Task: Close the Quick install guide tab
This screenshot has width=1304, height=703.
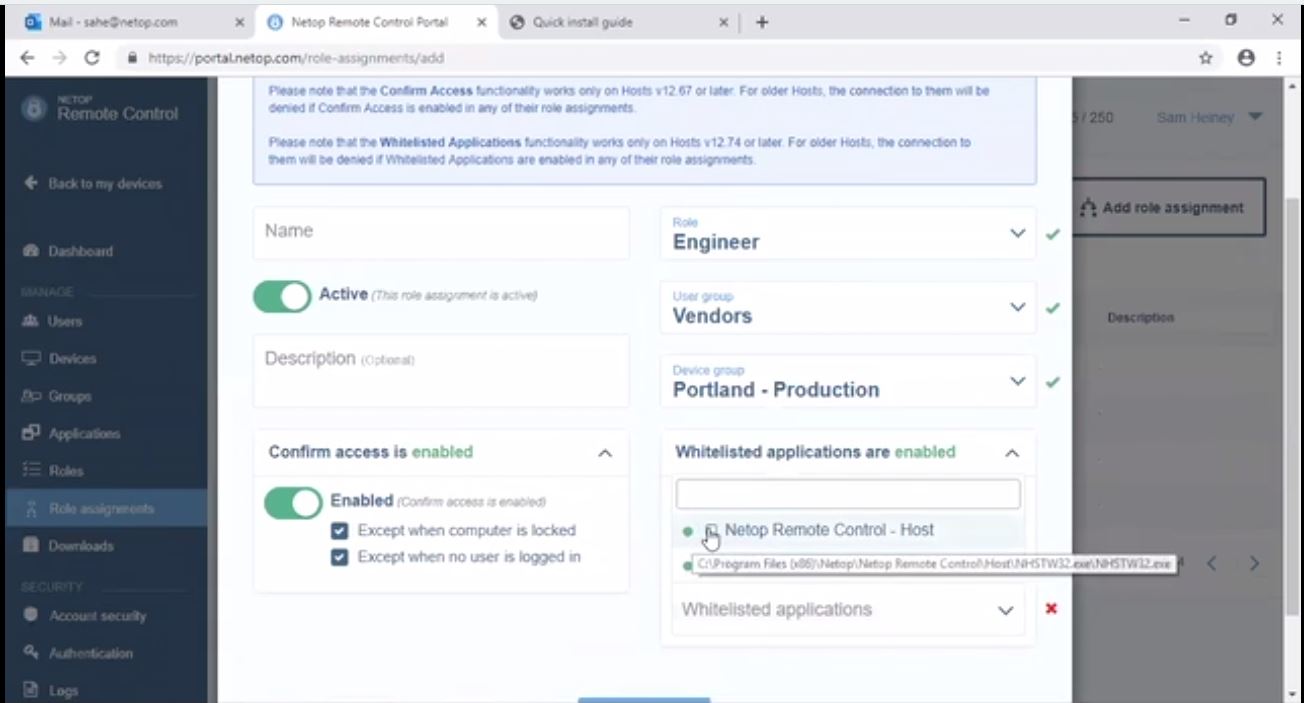Action: coord(723,22)
